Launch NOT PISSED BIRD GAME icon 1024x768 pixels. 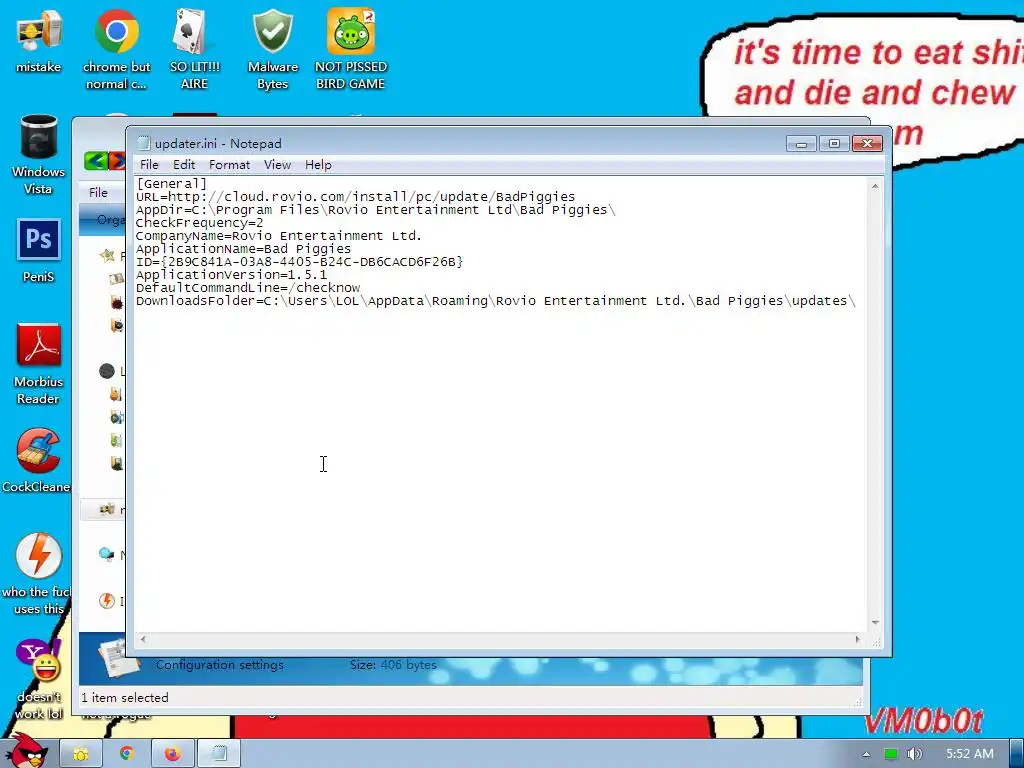coord(351,49)
